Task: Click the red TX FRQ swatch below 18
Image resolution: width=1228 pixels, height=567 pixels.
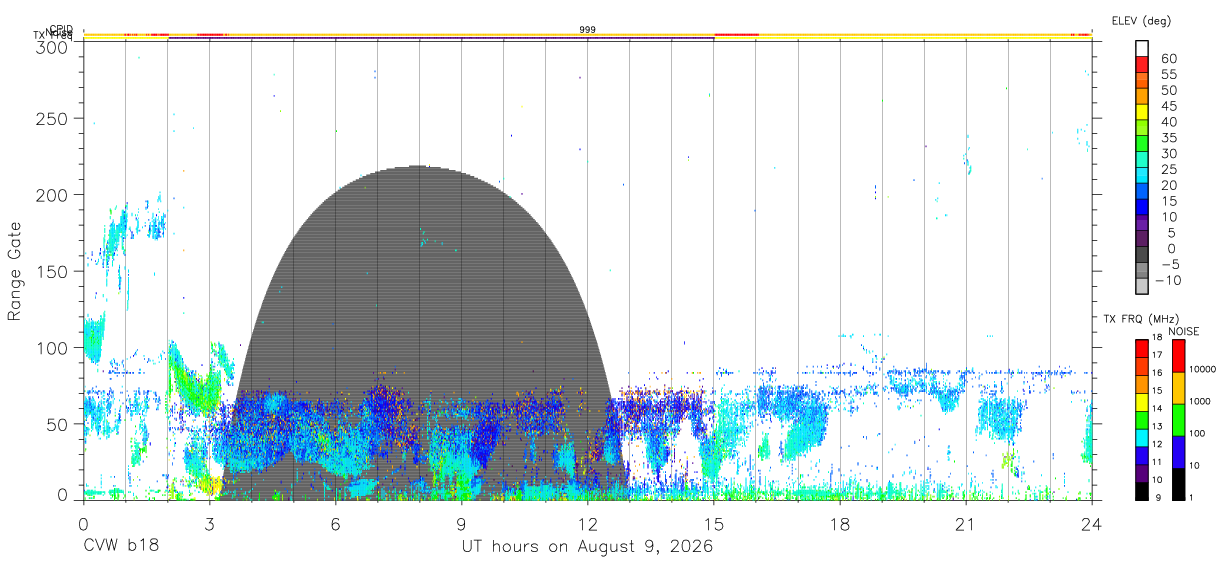Action: point(1142,349)
